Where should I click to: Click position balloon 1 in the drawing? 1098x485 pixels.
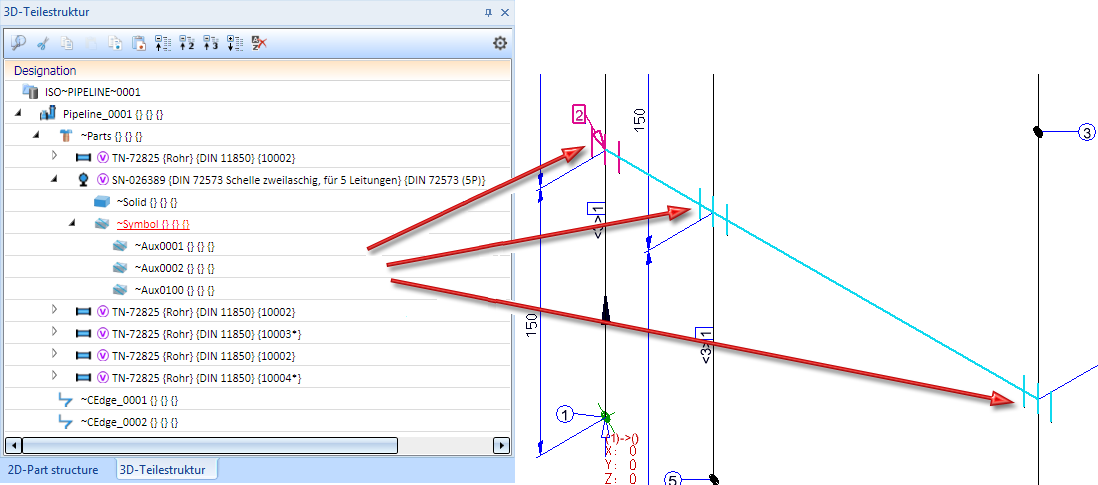point(566,414)
